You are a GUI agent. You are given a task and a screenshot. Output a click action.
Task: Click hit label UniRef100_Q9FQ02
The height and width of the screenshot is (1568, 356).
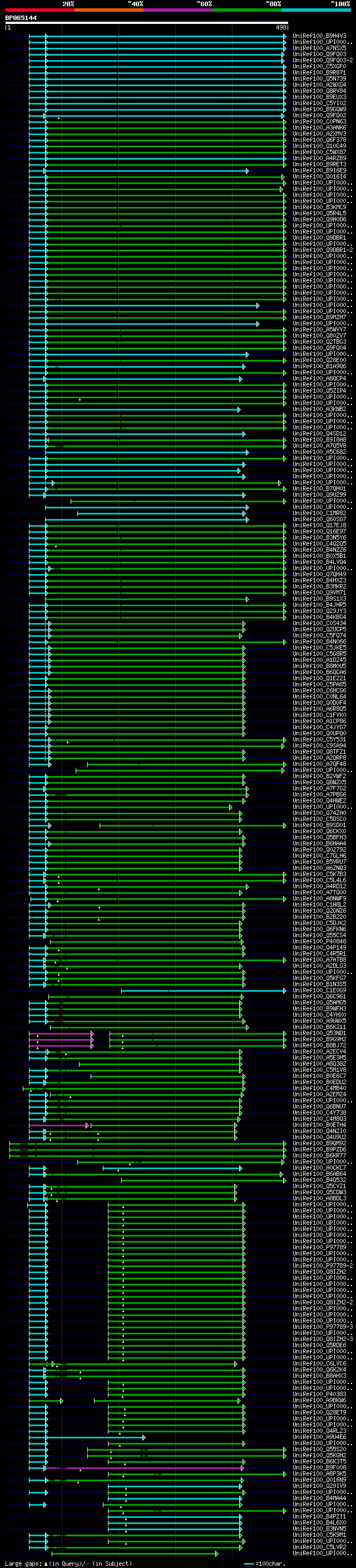coord(319,115)
